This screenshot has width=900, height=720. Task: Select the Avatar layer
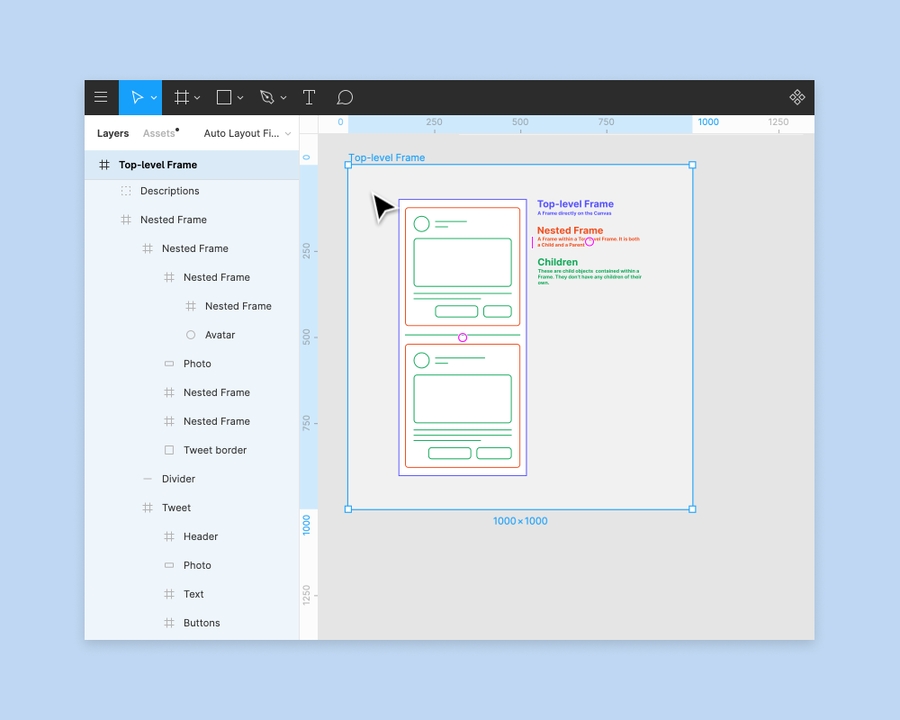pyautogui.click(x=219, y=334)
